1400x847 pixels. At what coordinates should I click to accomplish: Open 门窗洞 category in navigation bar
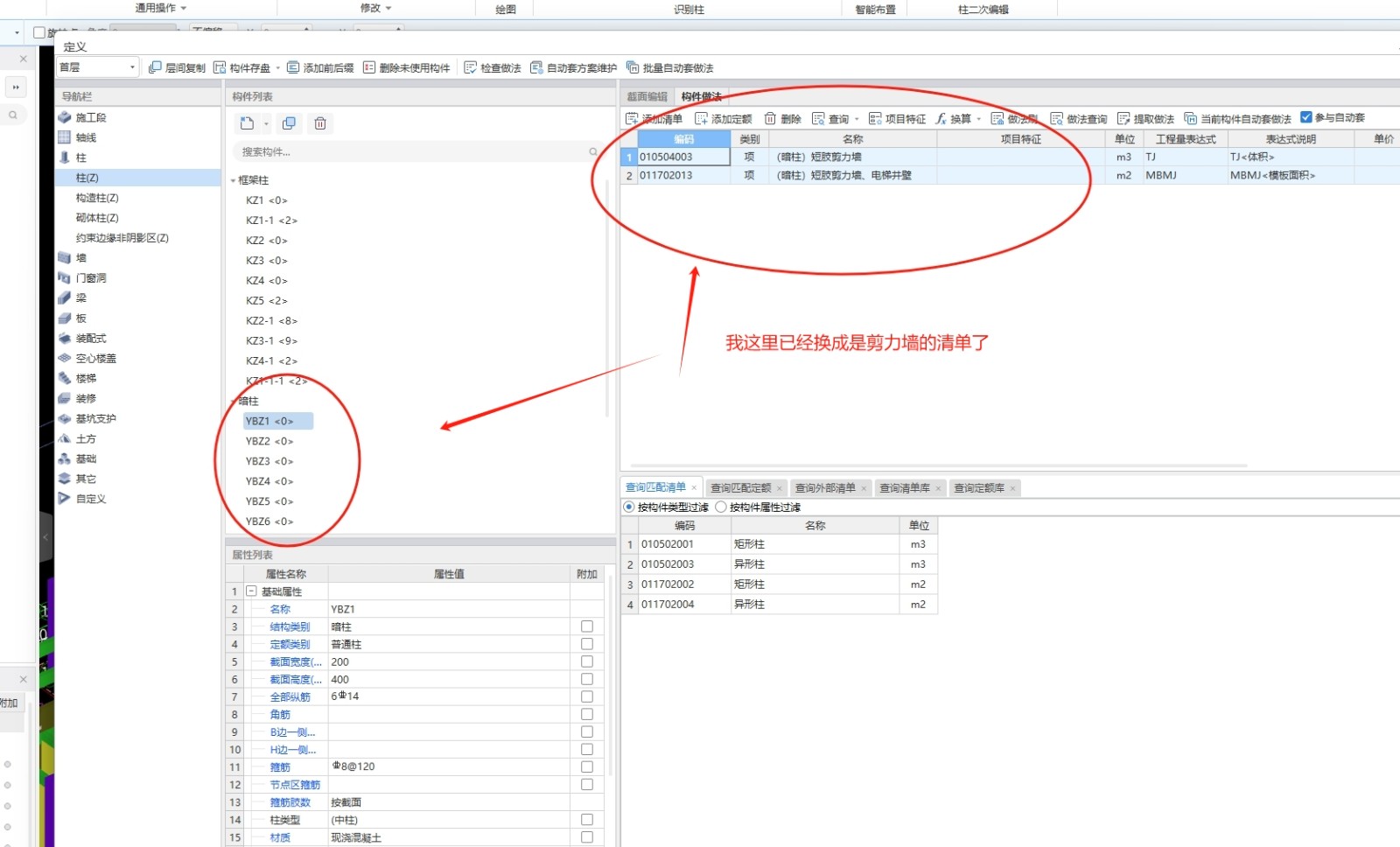pos(90,278)
